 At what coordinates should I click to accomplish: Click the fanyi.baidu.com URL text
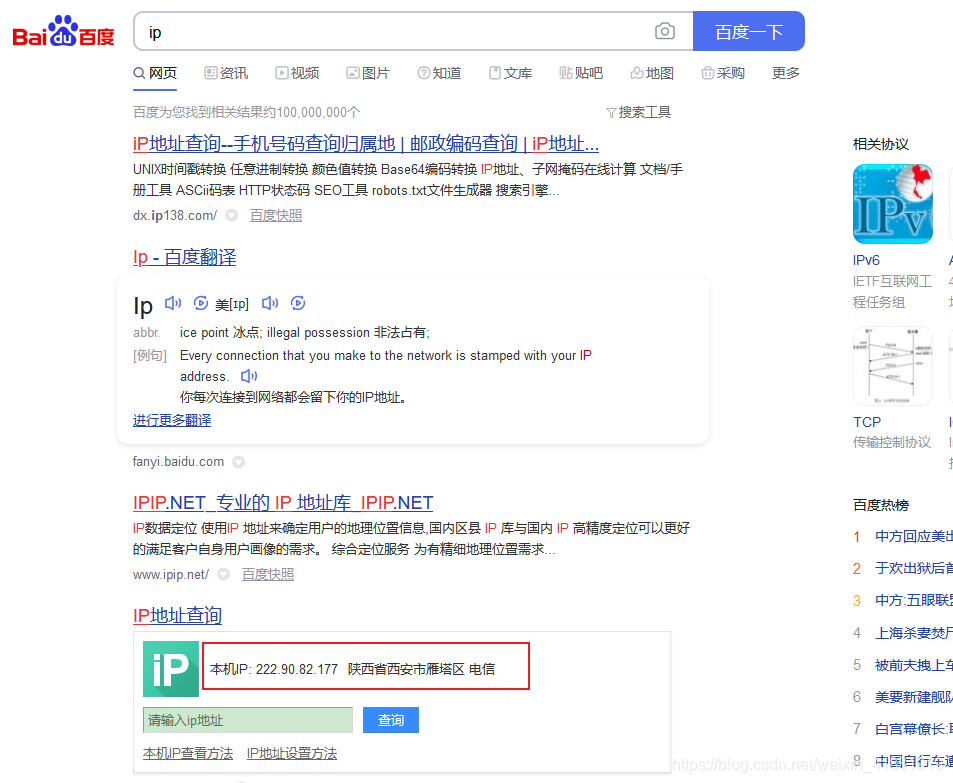[178, 461]
